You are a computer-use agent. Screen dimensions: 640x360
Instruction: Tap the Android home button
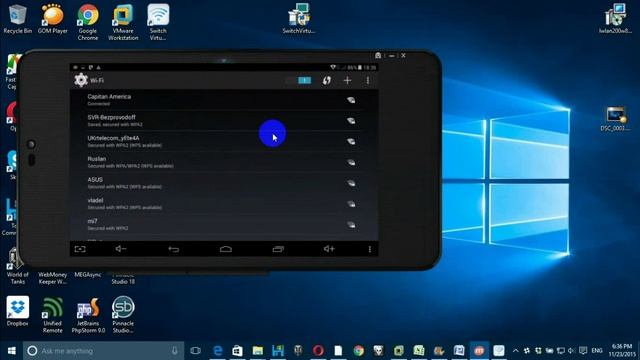pyautogui.click(x=226, y=249)
